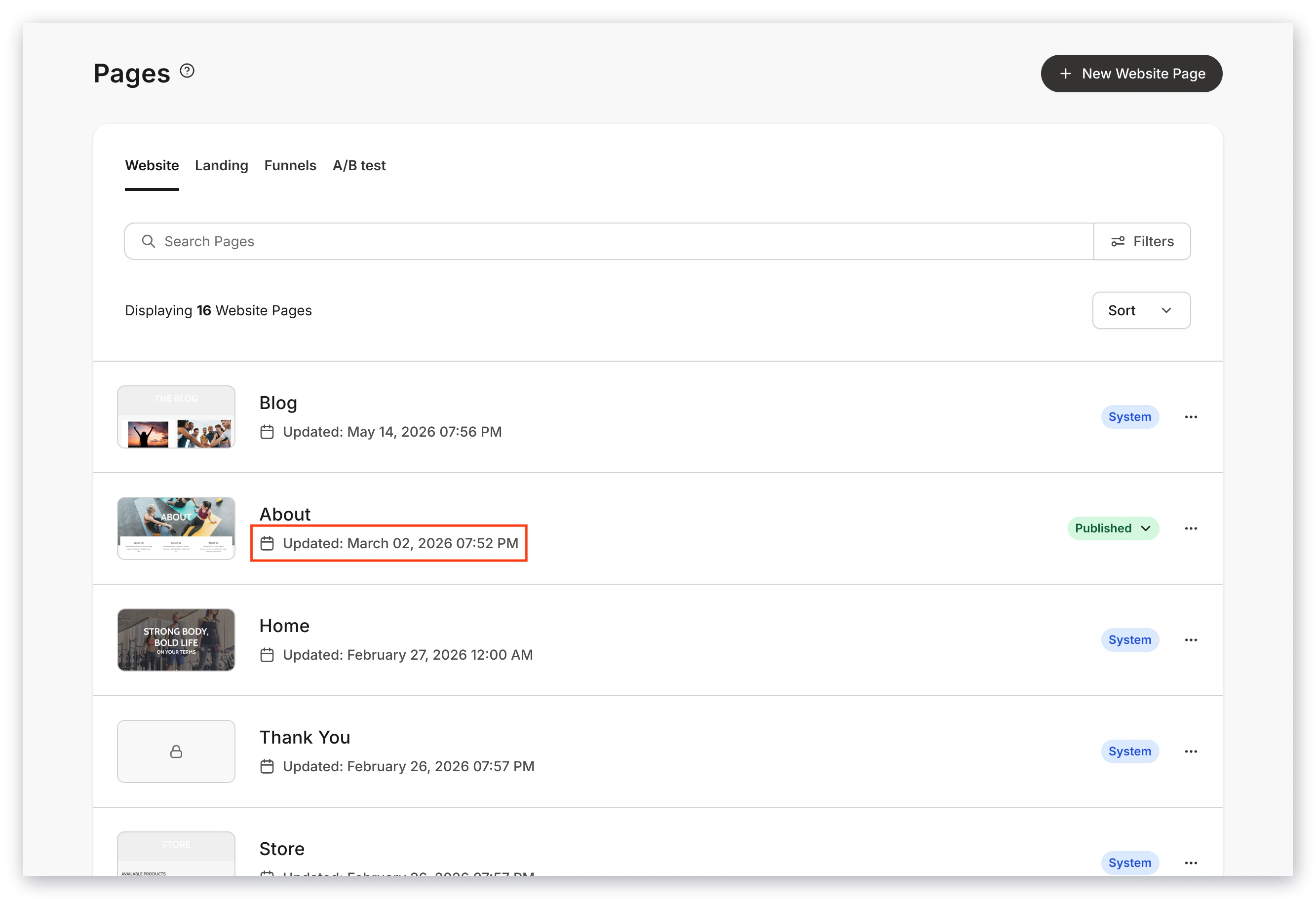Open the more options menu for Store
The width and height of the screenshot is (1316, 899).
point(1191,863)
